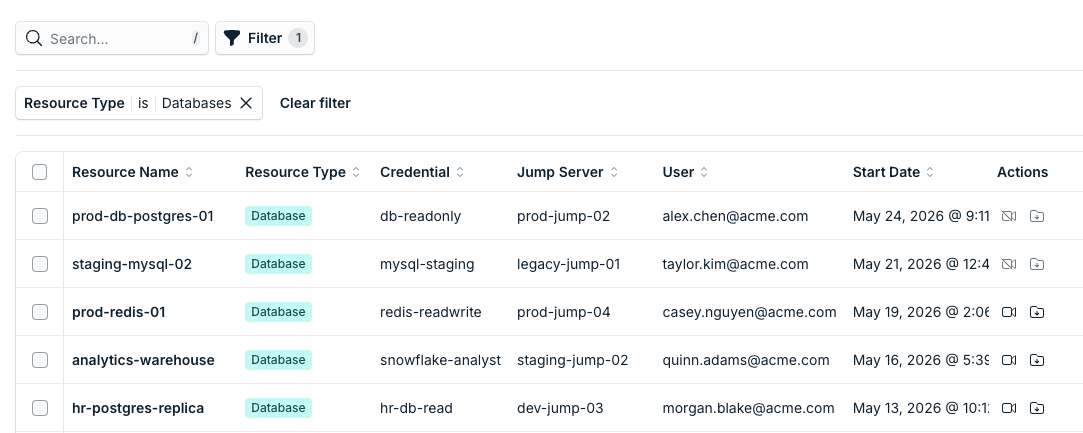Click the Resource Type filter label
The width and height of the screenshot is (1083, 433).
pyautogui.click(x=74, y=103)
